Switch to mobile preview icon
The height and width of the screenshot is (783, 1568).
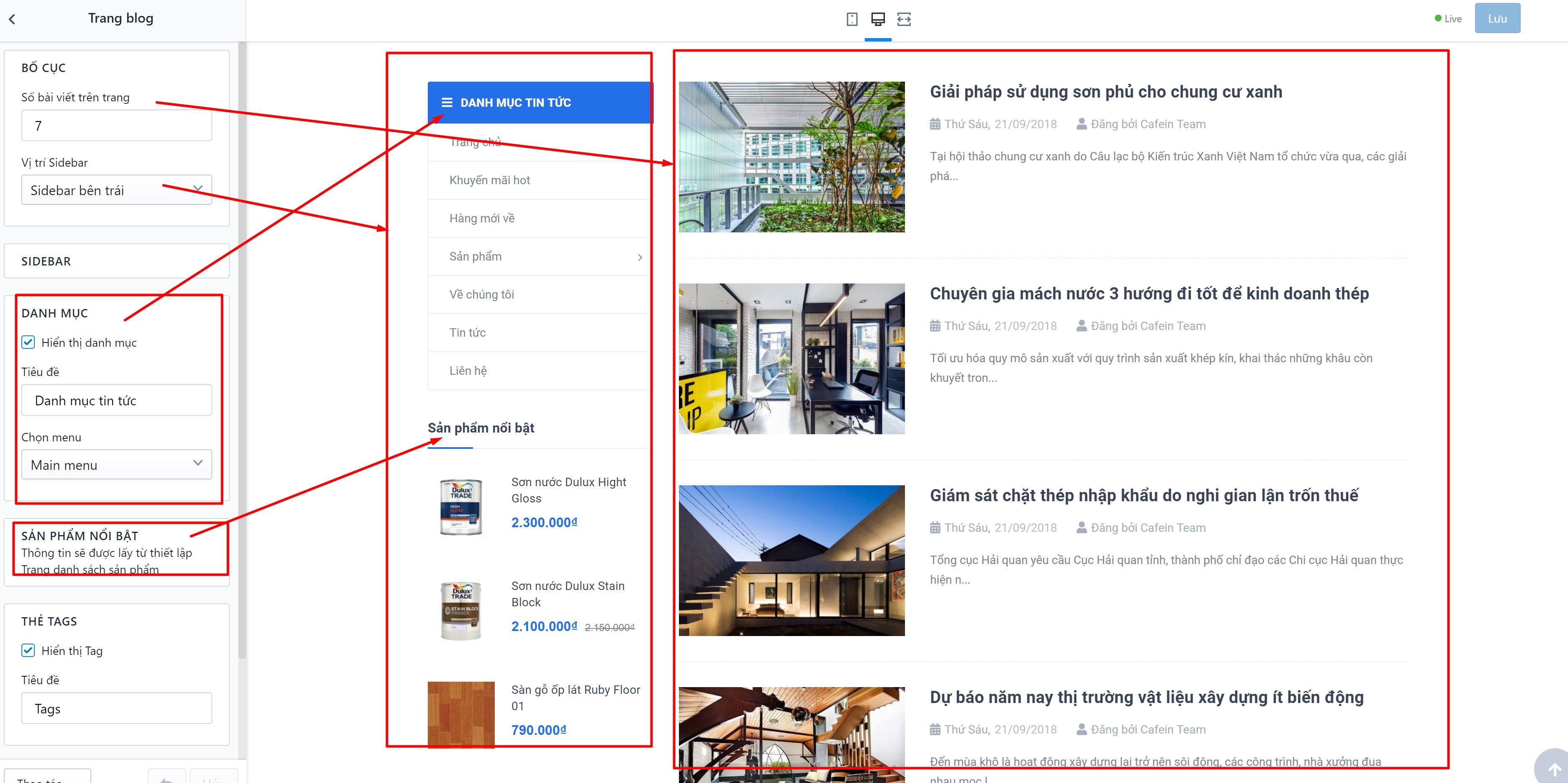coord(852,19)
